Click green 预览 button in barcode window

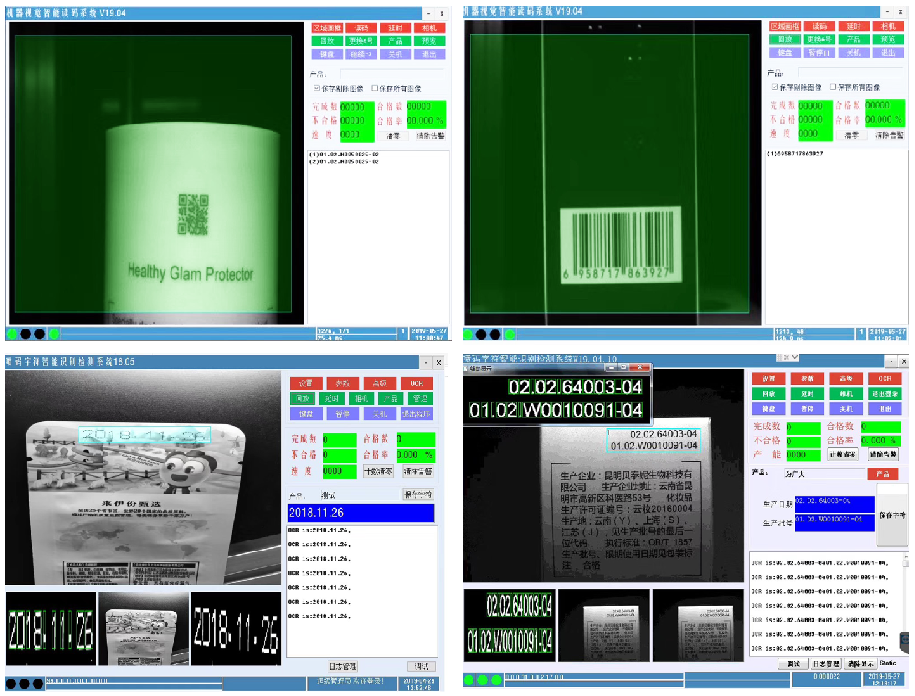click(886, 39)
